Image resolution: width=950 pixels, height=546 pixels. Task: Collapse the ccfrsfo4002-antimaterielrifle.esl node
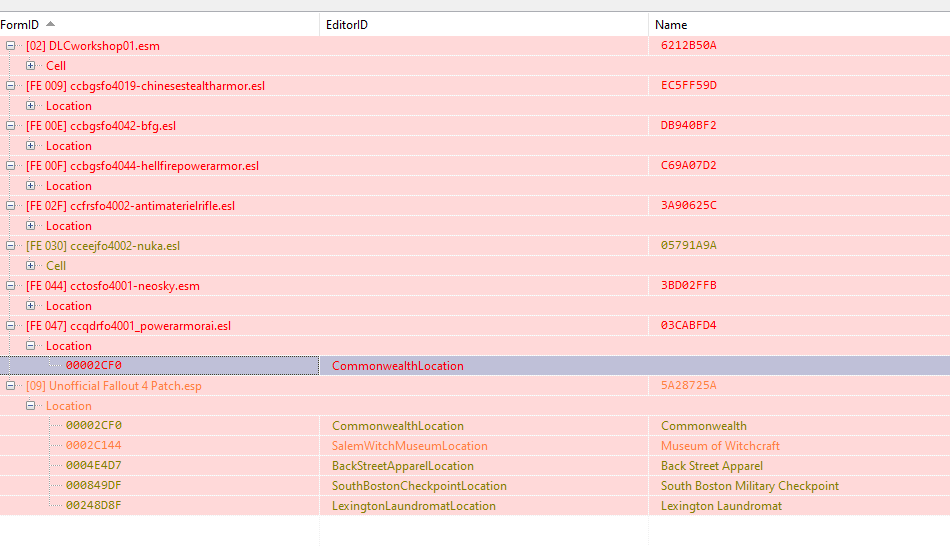point(10,205)
